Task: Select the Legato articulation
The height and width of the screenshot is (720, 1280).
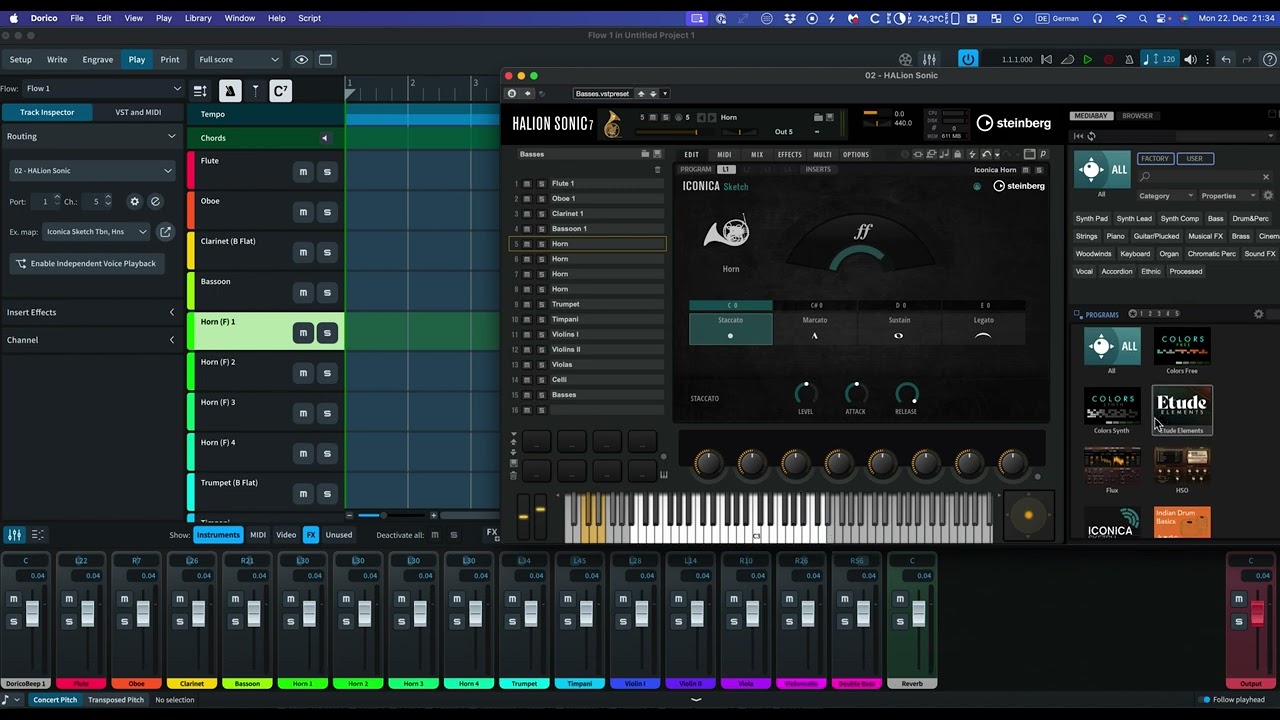Action: (x=984, y=328)
